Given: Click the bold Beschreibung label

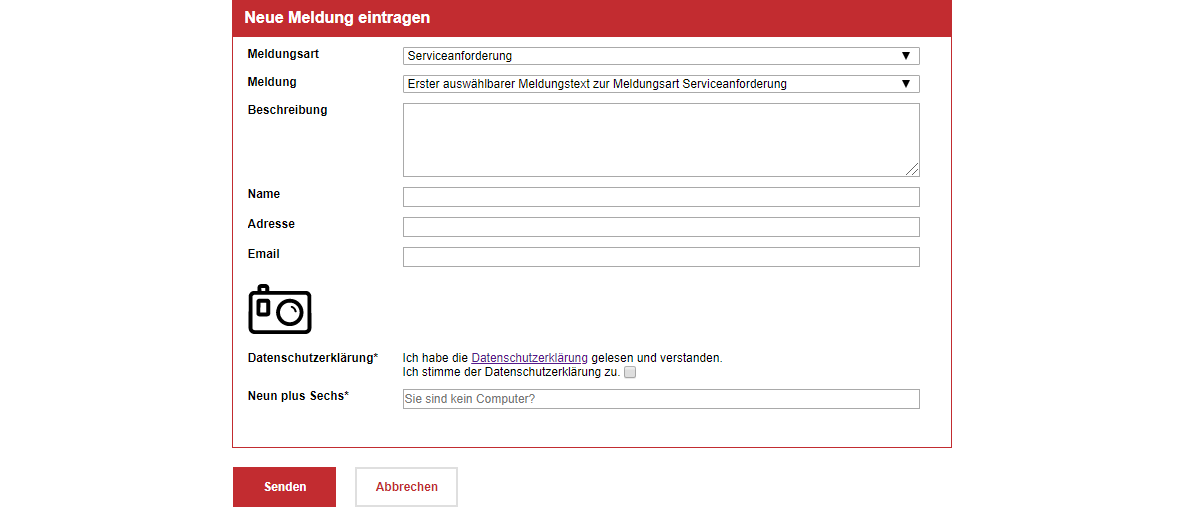Looking at the screenshot, I should (287, 110).
